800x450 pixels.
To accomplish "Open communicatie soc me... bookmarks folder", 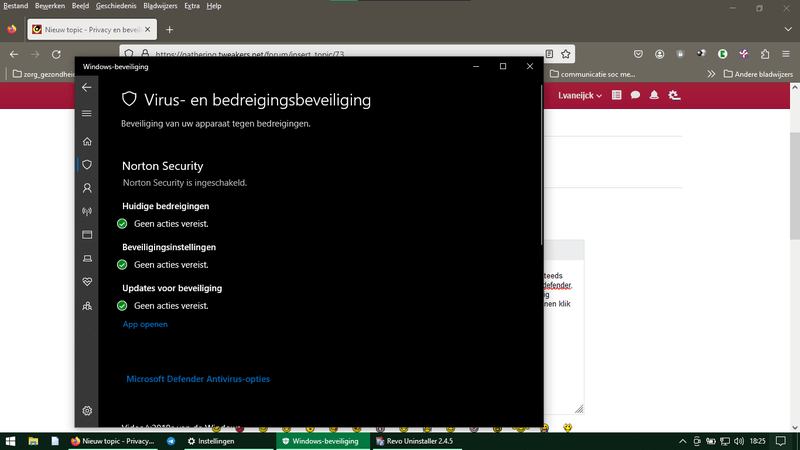I will 592,74.
